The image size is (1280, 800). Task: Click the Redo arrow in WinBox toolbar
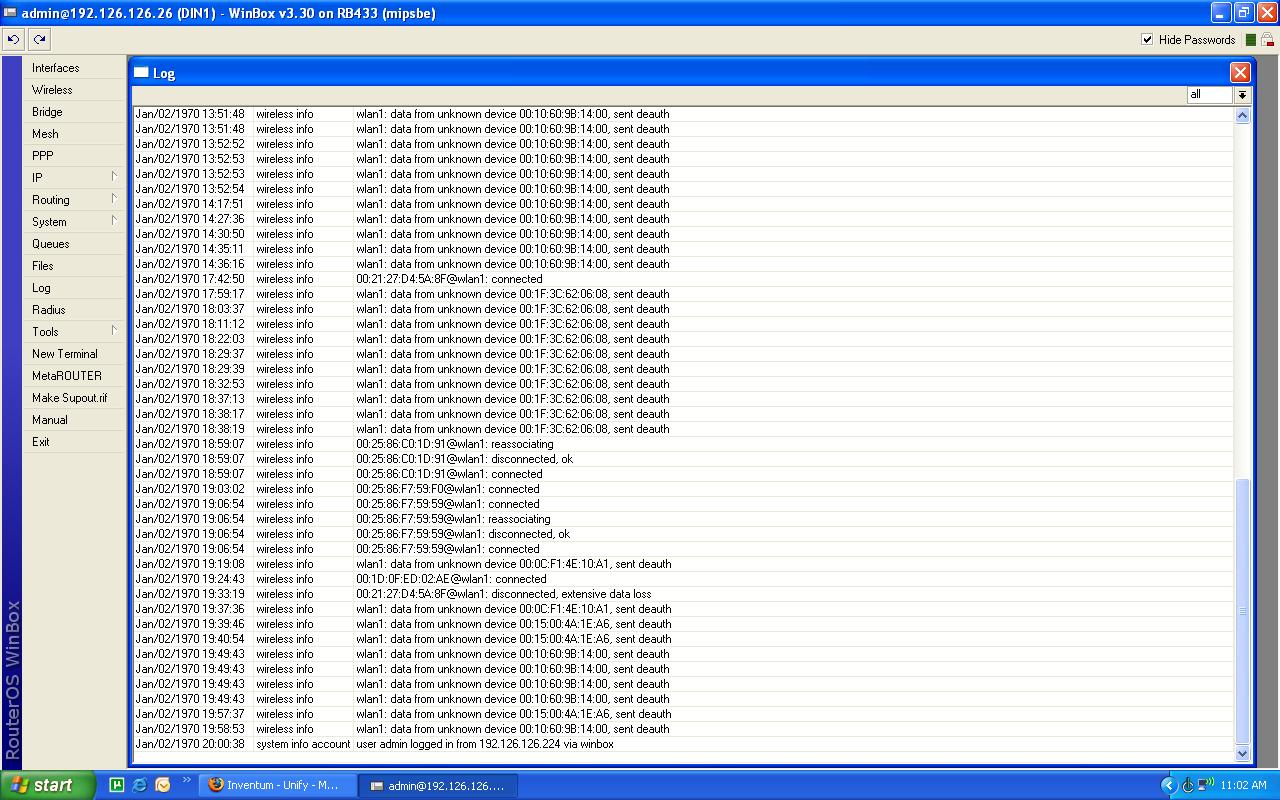(x=39, y=40)
